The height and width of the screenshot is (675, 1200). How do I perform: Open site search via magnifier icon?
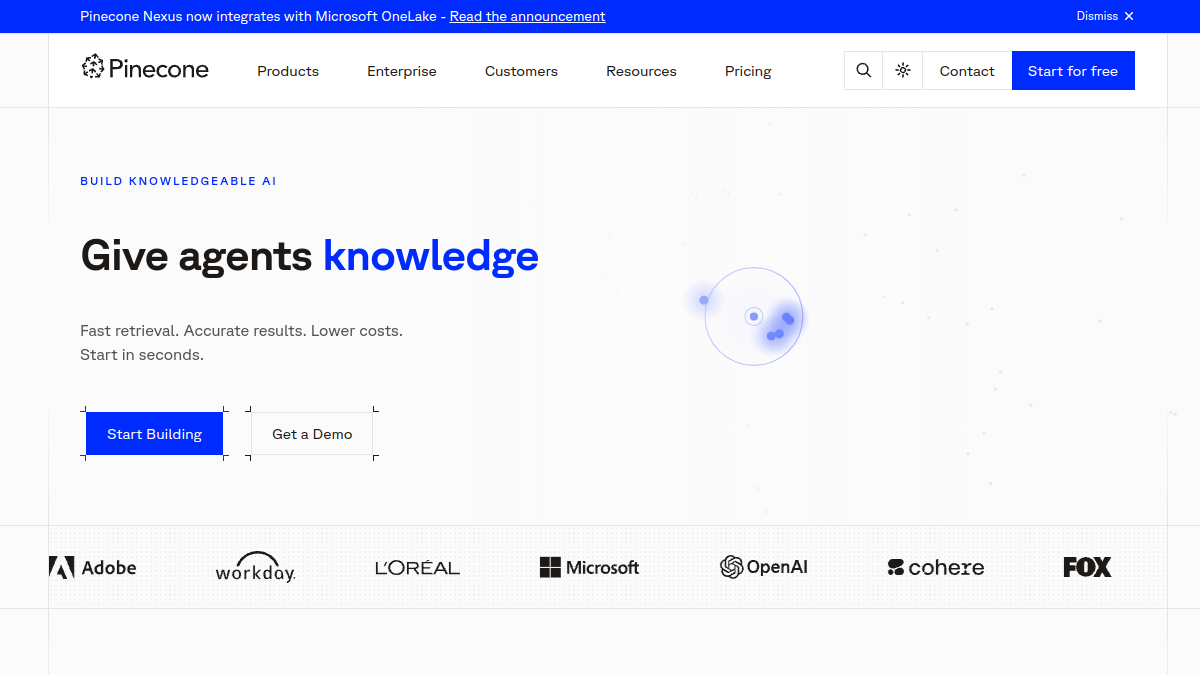(864, 71)
